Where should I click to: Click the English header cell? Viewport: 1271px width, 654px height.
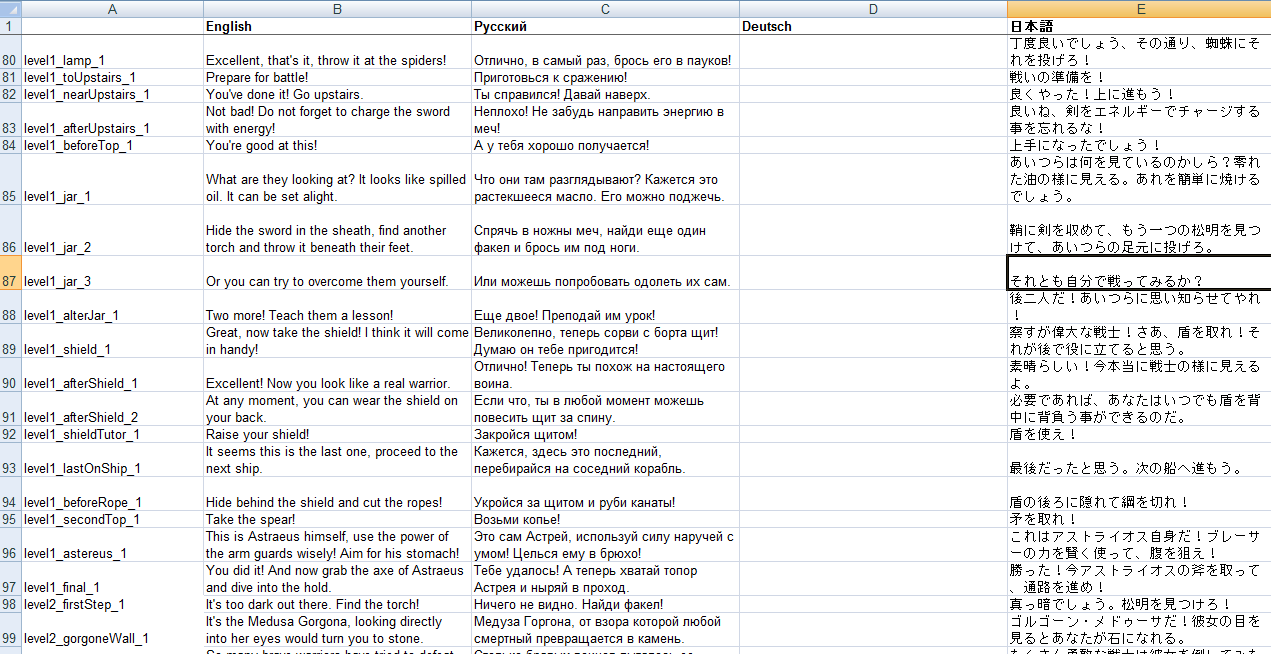[337, 26]
